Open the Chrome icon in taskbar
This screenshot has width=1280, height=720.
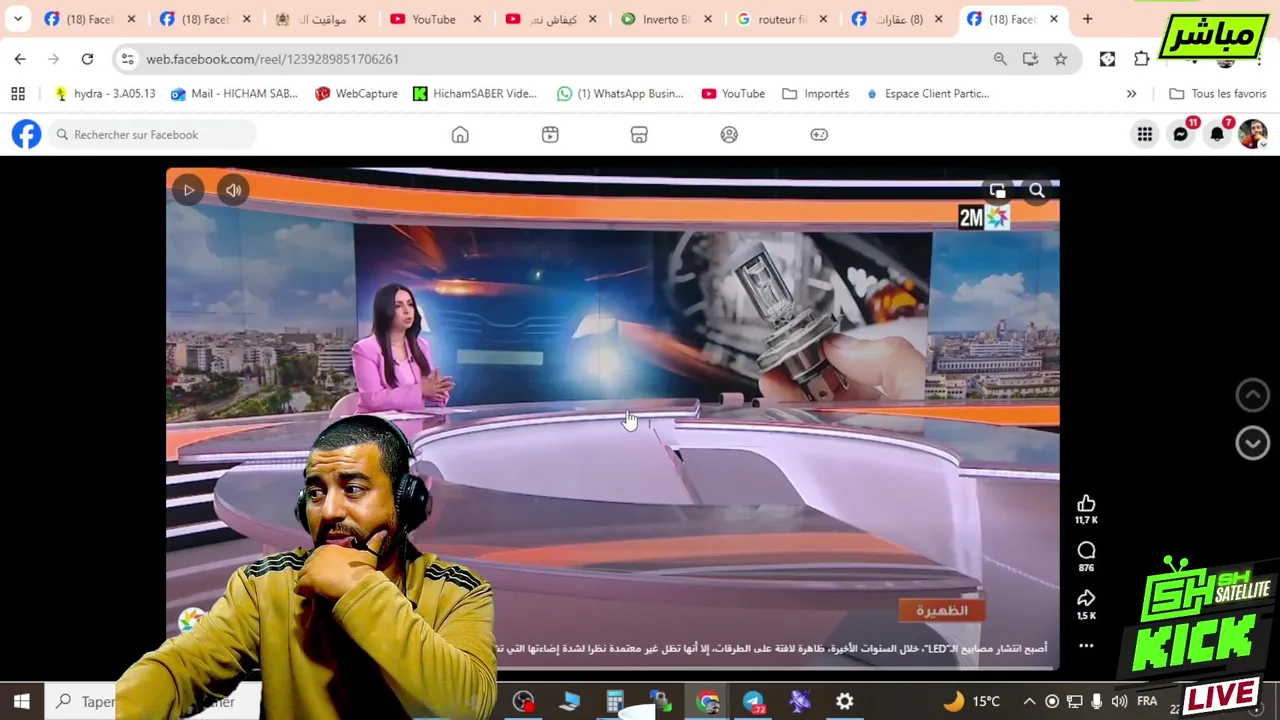708,702
